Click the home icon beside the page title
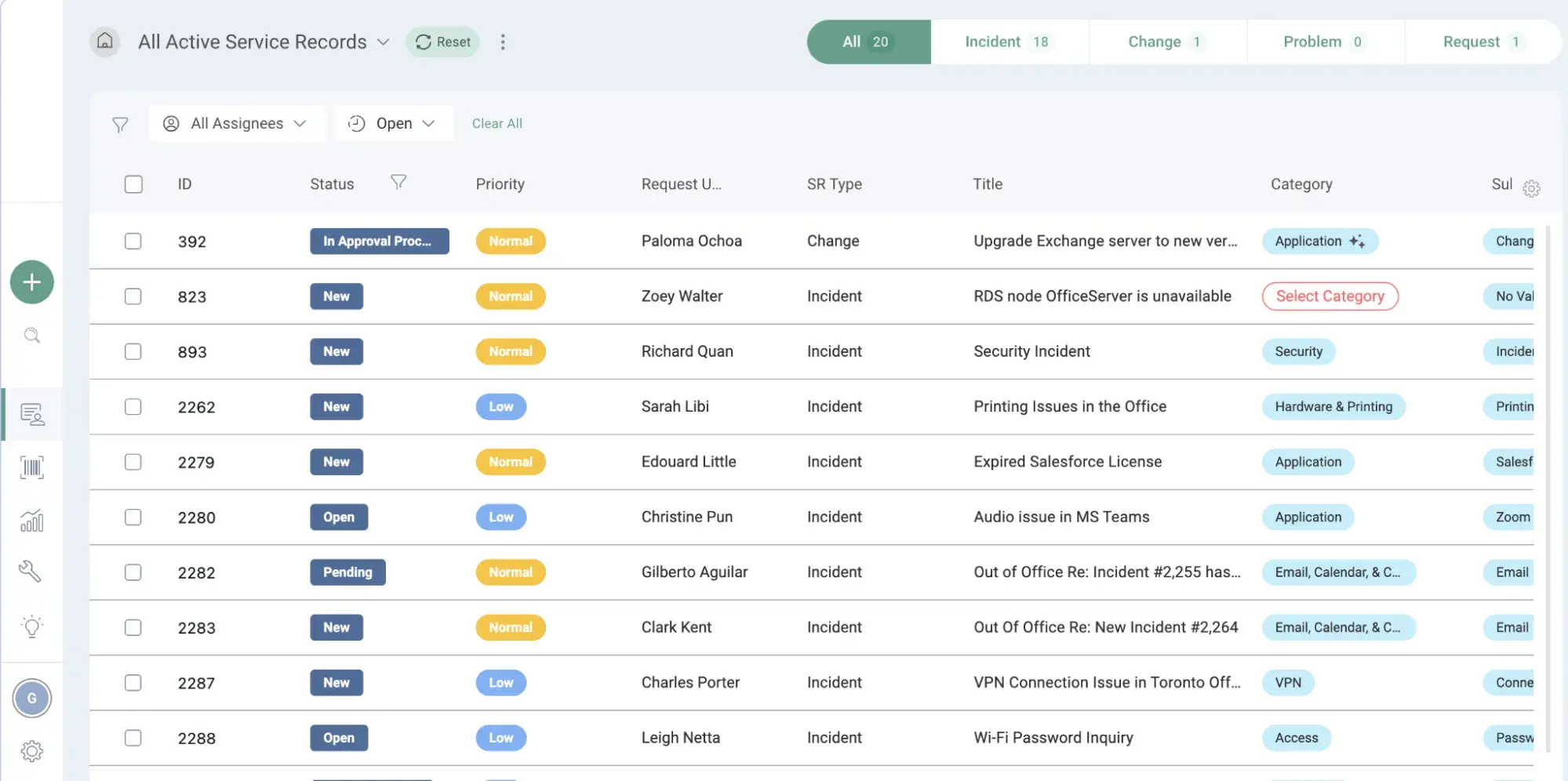Image resolution: width=1568 pixels, height=781 pixels. (x=105, y=42)
